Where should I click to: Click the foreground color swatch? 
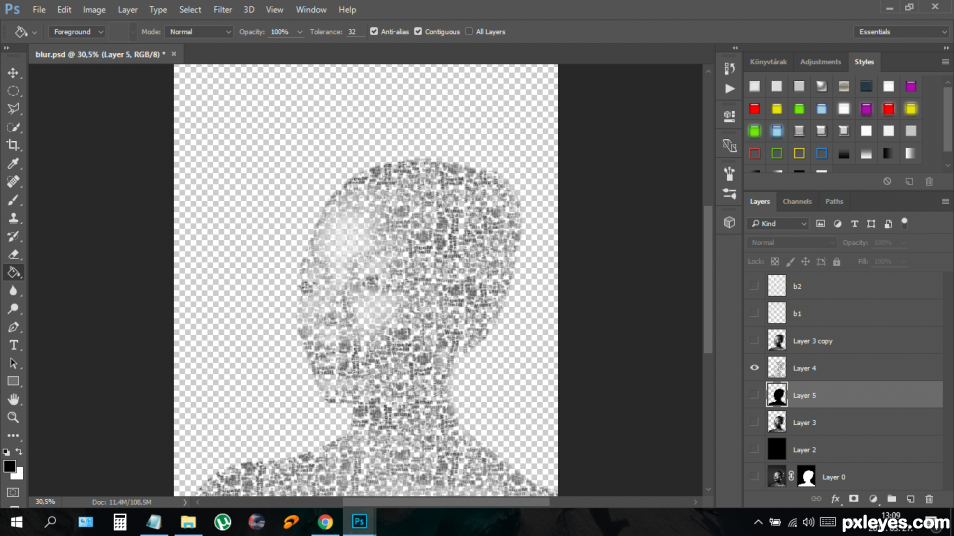click(x=9, y=467)
